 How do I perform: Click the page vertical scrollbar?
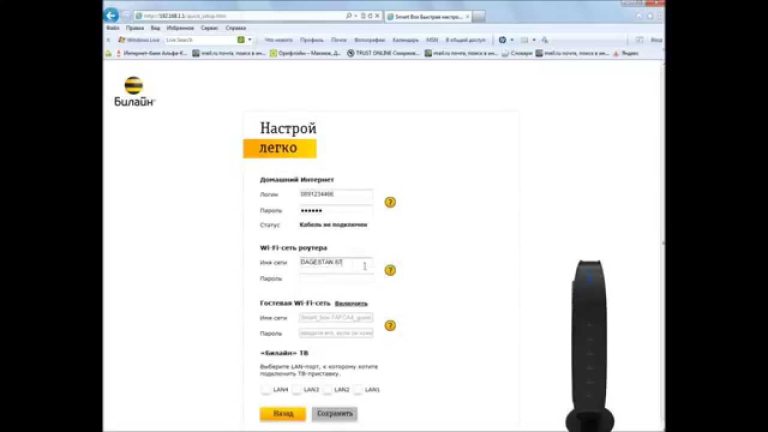[x=663, y=245]
